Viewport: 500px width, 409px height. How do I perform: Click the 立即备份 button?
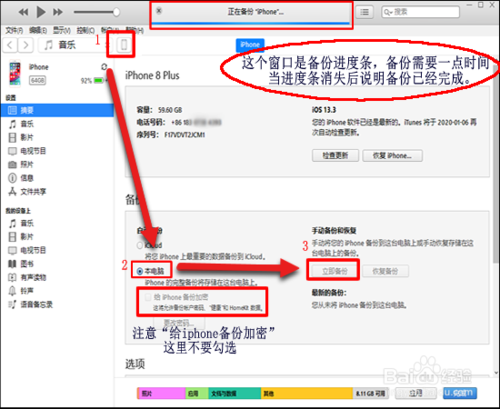pos(335,271)
